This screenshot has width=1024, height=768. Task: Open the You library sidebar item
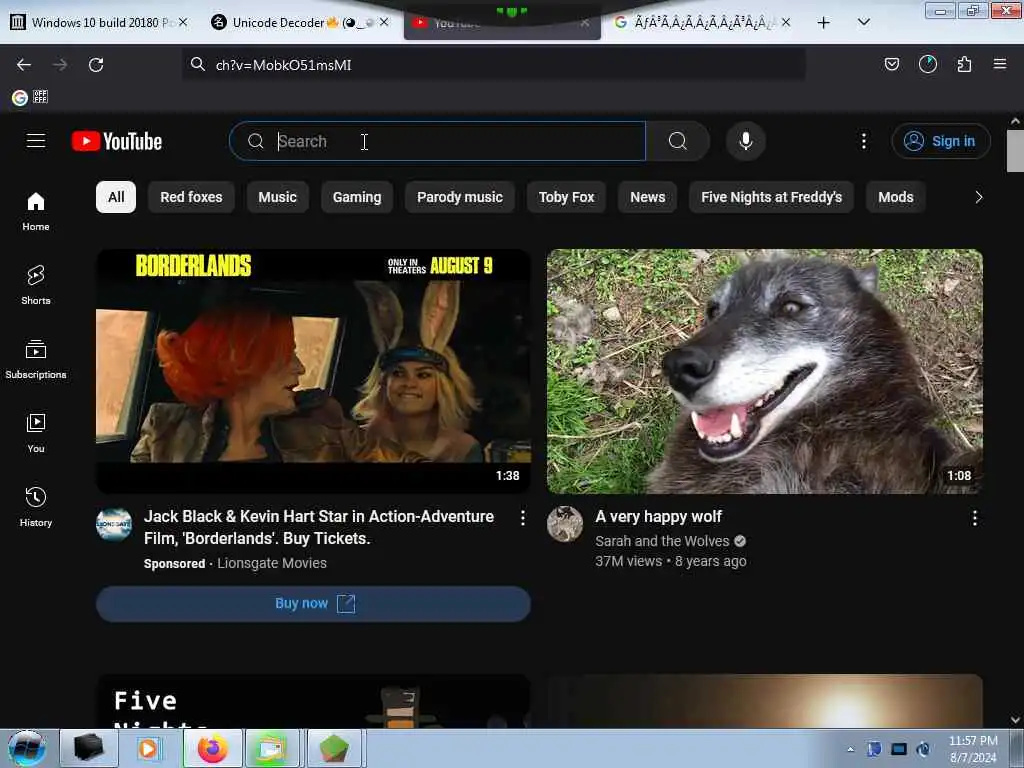coord(36,433)
